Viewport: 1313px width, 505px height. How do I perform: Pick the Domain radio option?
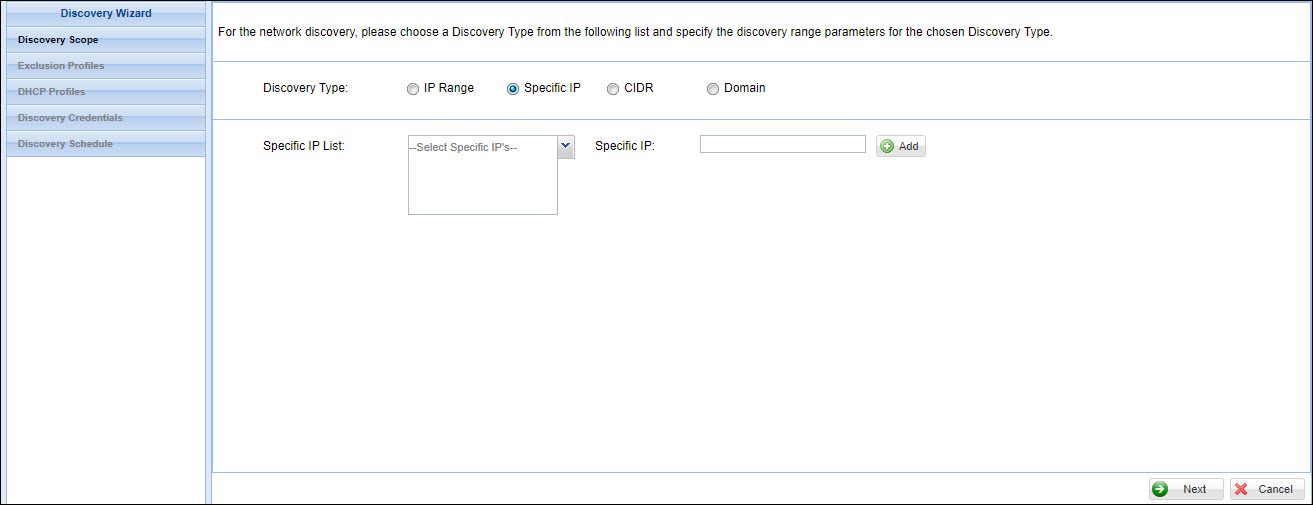[x=713, y=88]
